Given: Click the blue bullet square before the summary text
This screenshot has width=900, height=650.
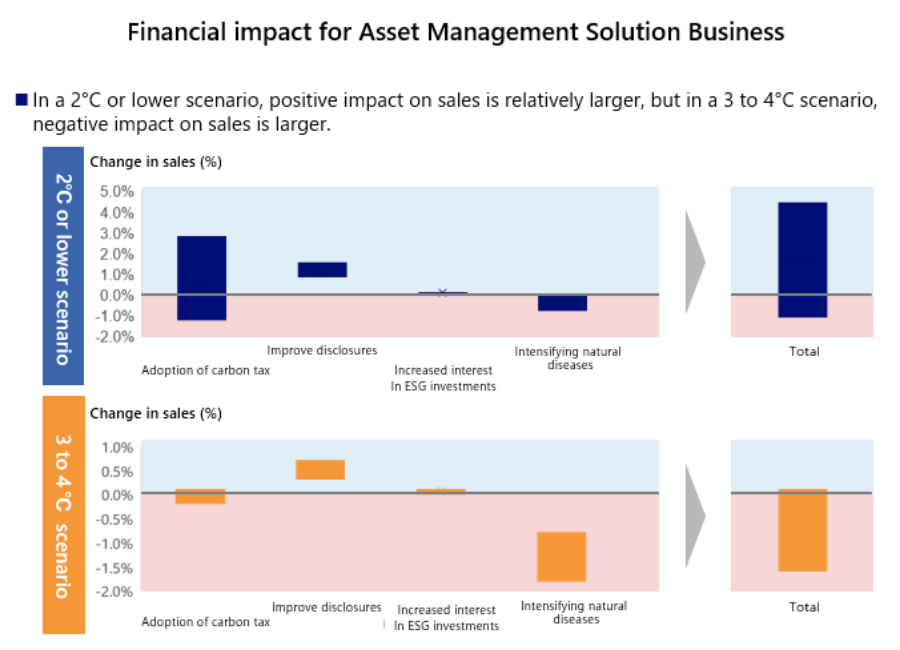Looking at the screenshot, I should point(22,100).
